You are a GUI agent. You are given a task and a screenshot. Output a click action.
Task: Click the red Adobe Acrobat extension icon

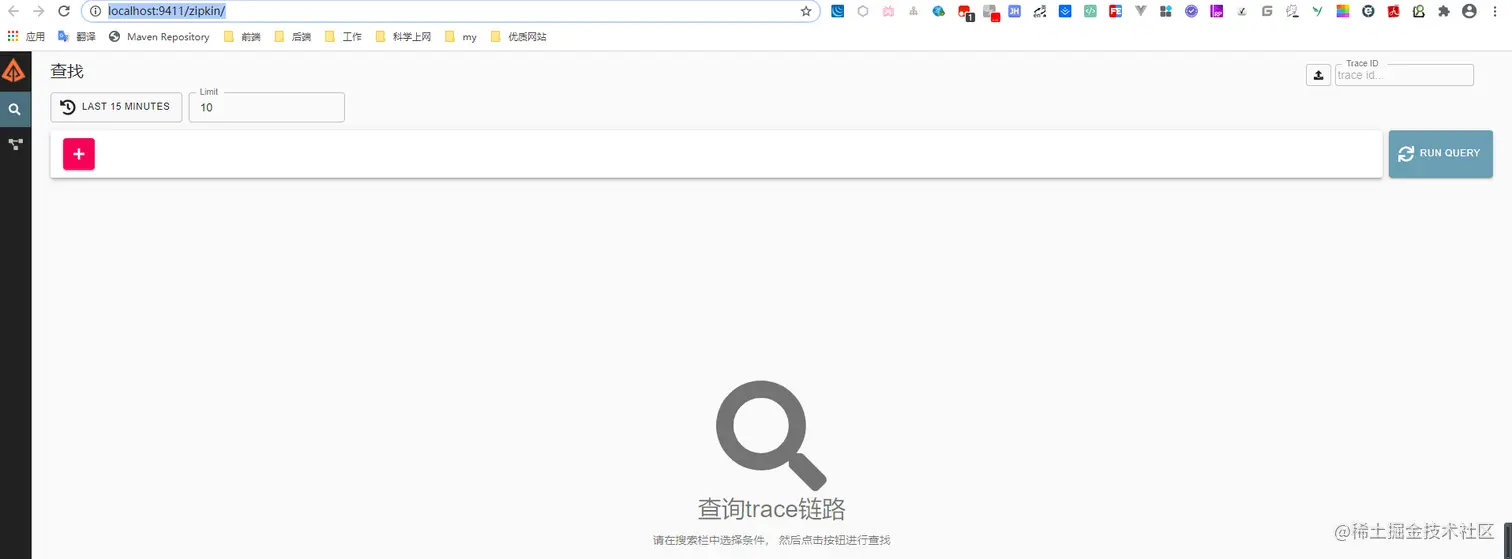coord(1393,11)
